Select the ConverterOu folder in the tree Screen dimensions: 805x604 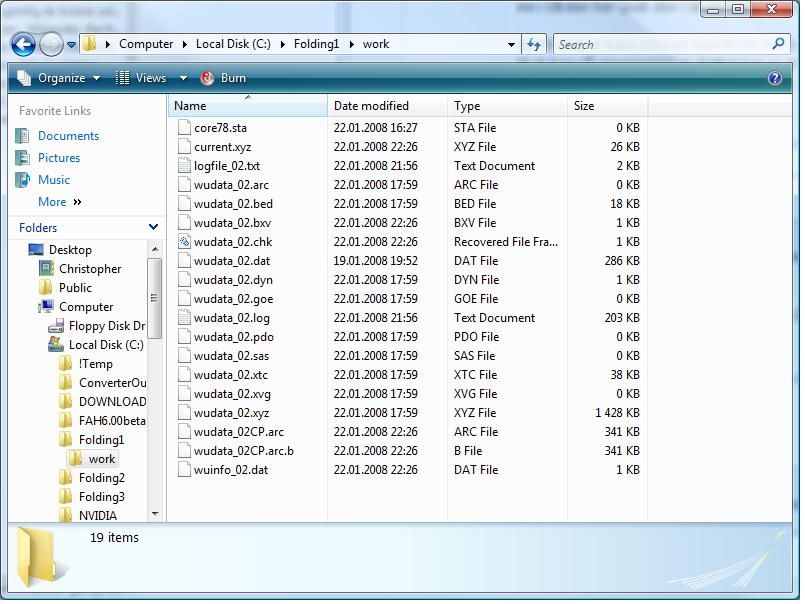pos(112,383)
